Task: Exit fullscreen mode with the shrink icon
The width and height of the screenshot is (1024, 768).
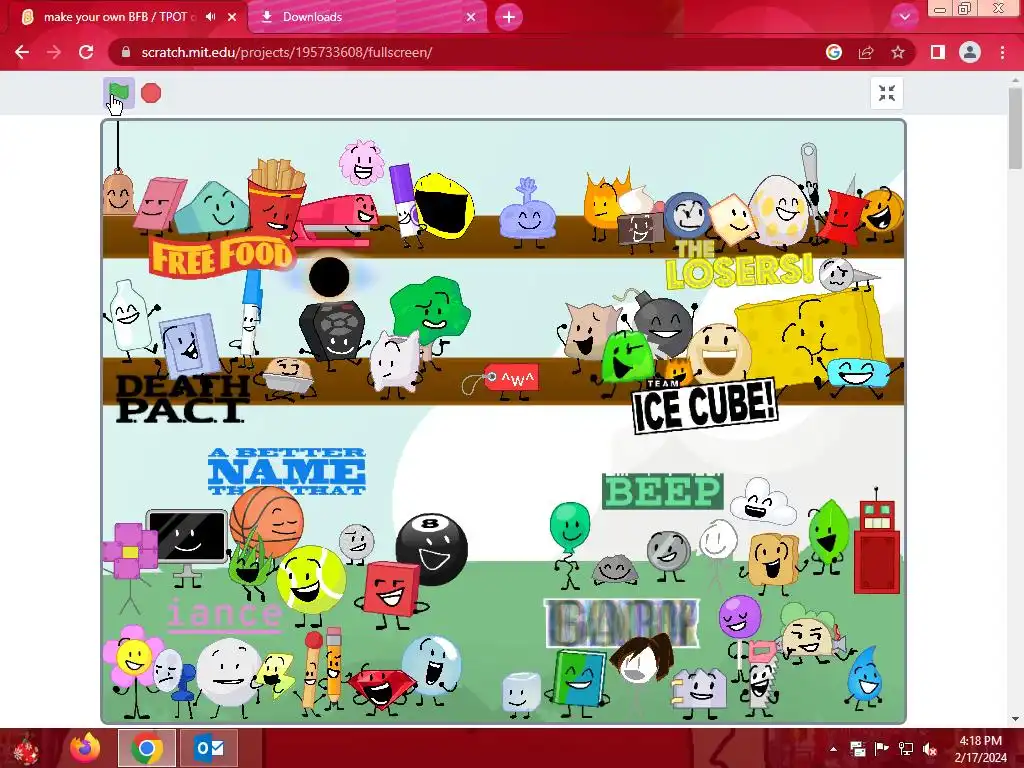Action: click(x=886, y=93)
